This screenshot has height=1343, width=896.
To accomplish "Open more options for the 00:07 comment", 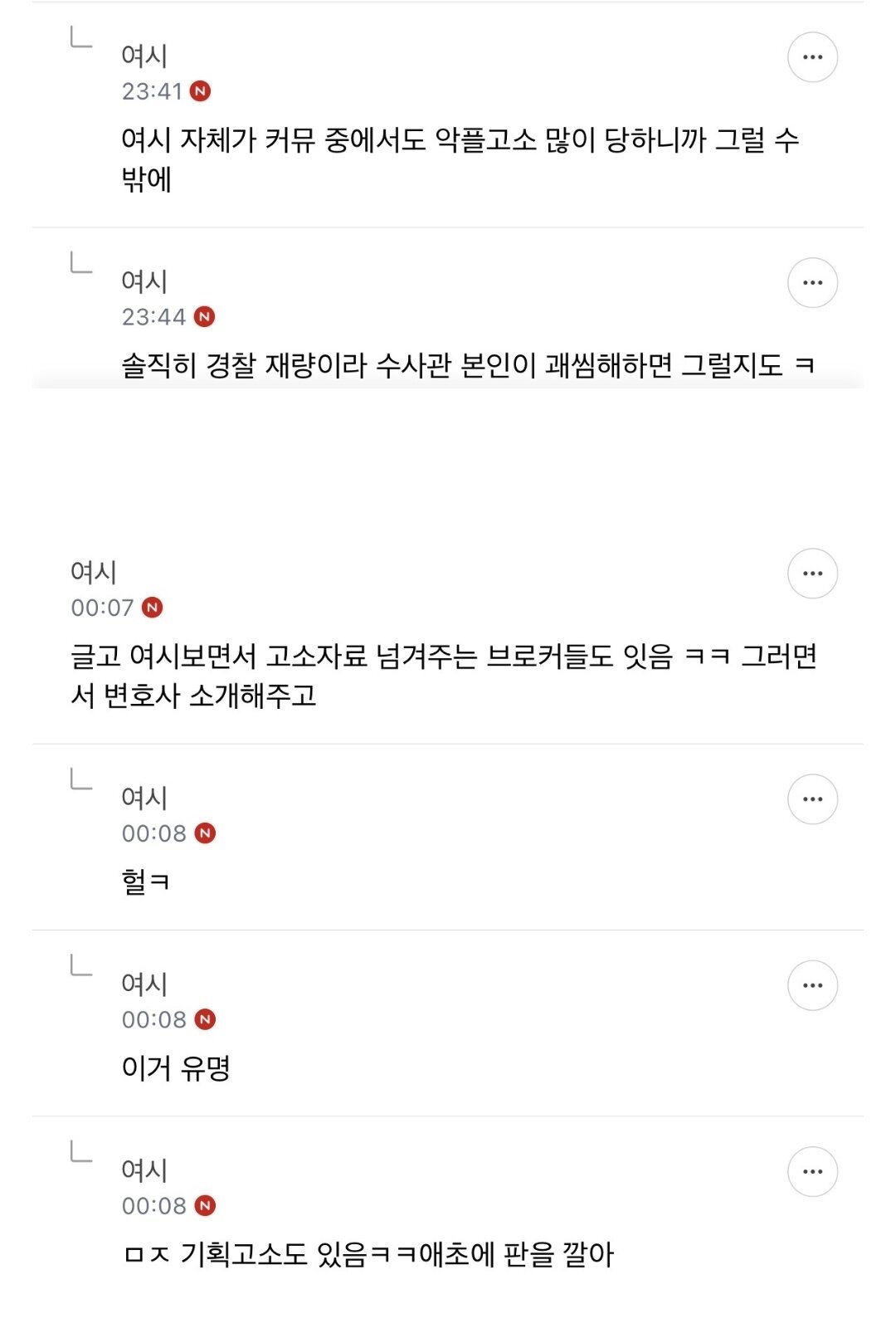I will [812, 574].
